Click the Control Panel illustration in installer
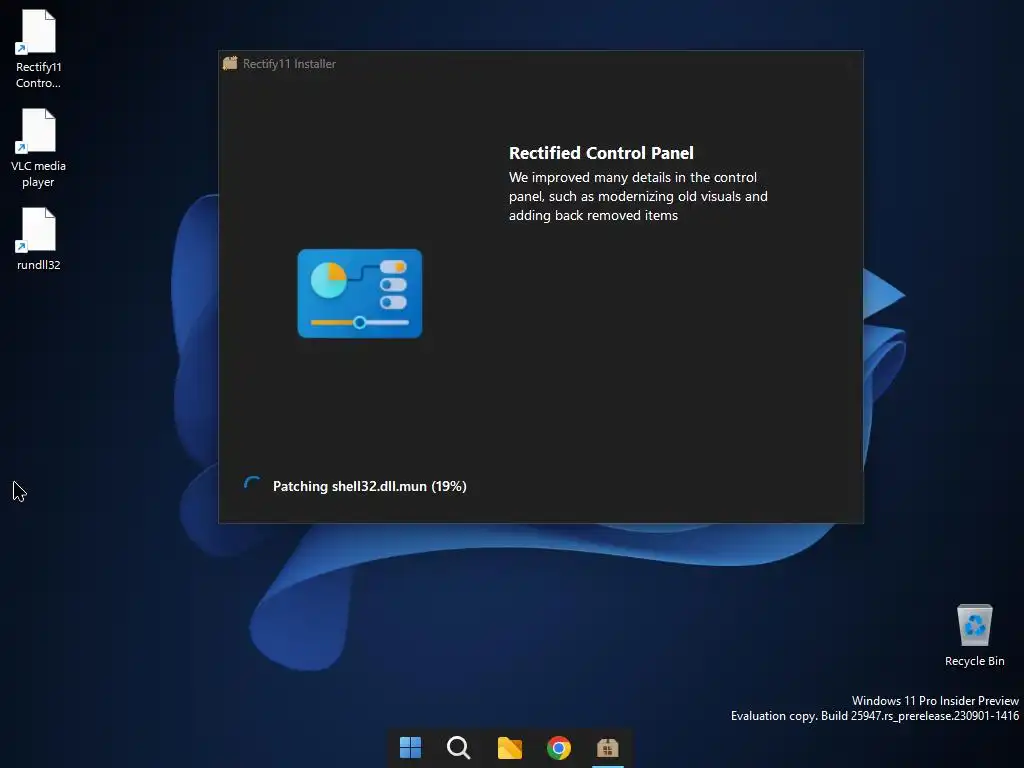 pyautogui.click(x=360, y=293)
